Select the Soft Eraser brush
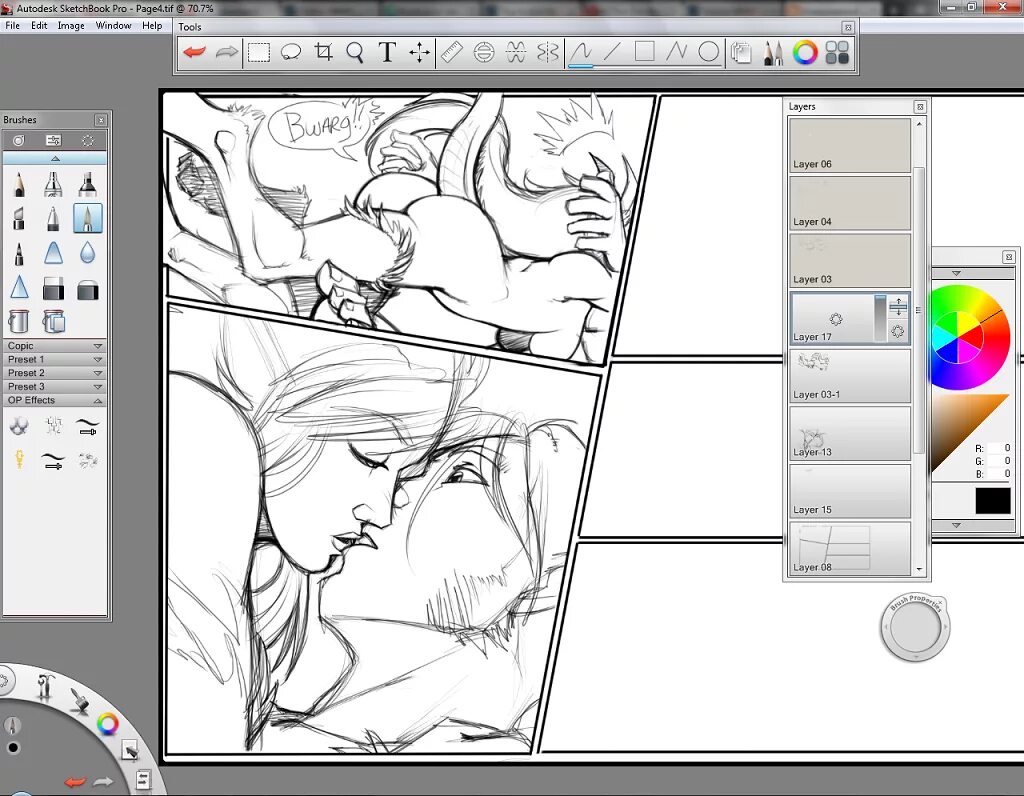This screenshot has height=796, width=1024. pyautogui.click(x=88, y=289)
